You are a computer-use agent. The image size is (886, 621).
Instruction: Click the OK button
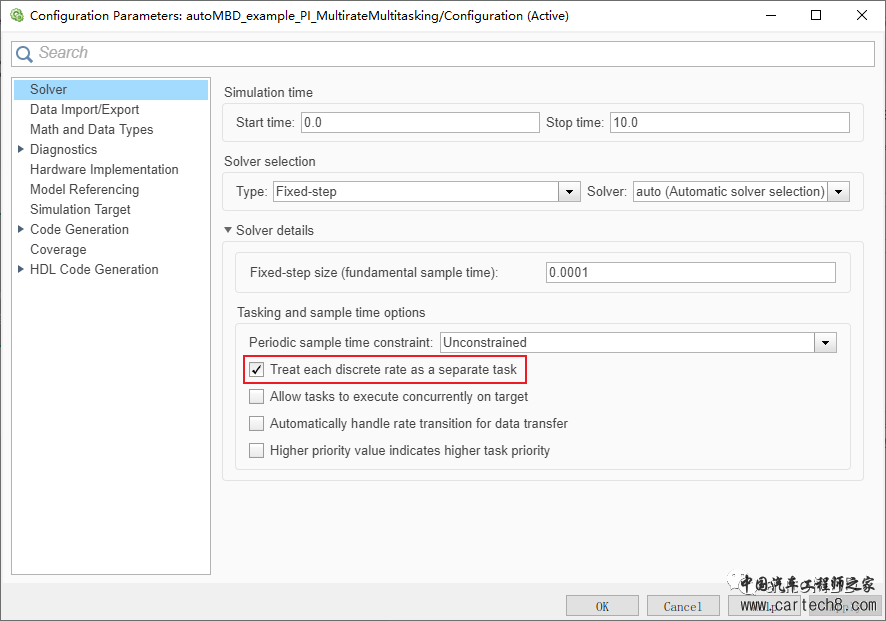point(602,606)
